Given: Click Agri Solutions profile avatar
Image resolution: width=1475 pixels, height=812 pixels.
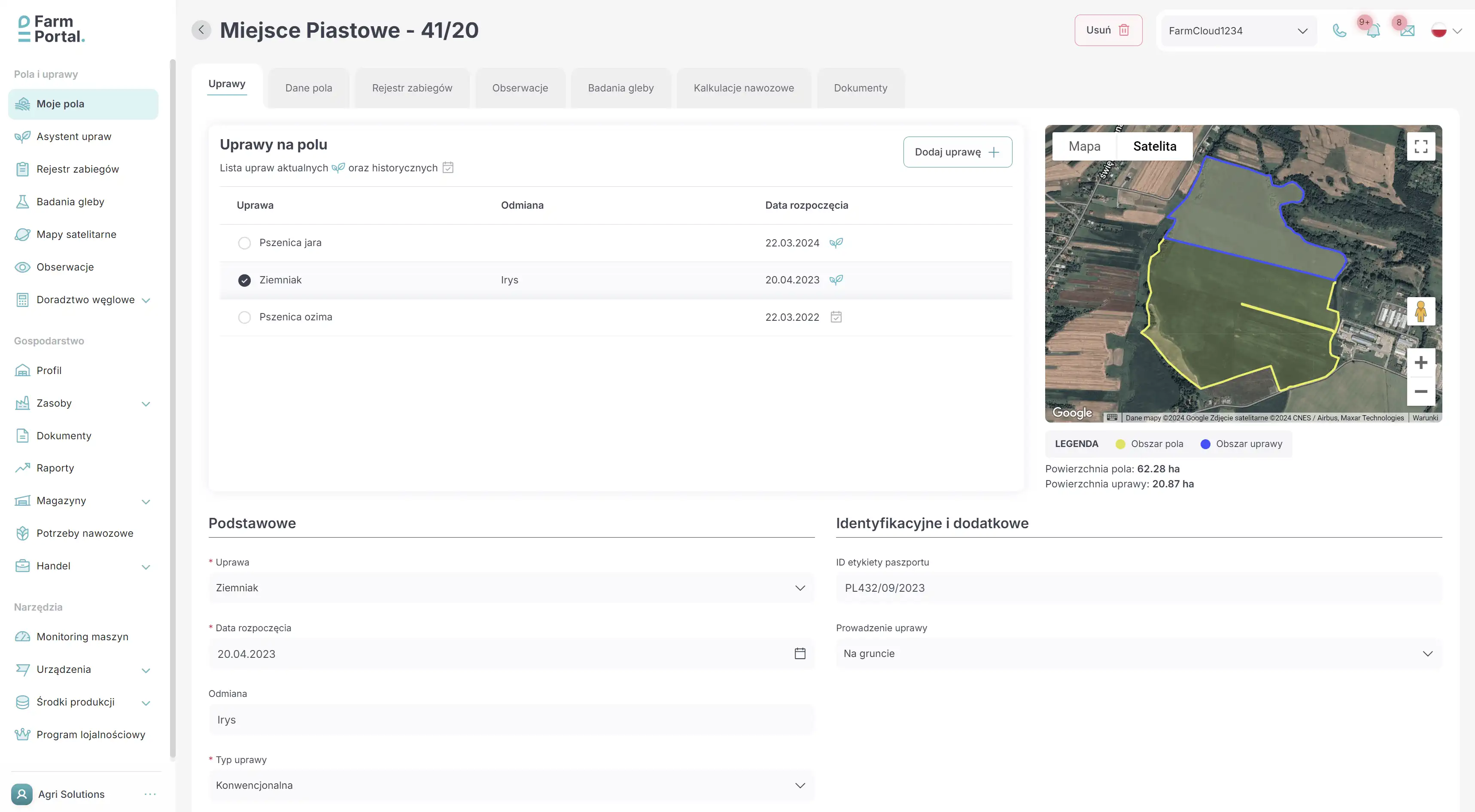Looking at the screenshot, I should tap(22, 794).
